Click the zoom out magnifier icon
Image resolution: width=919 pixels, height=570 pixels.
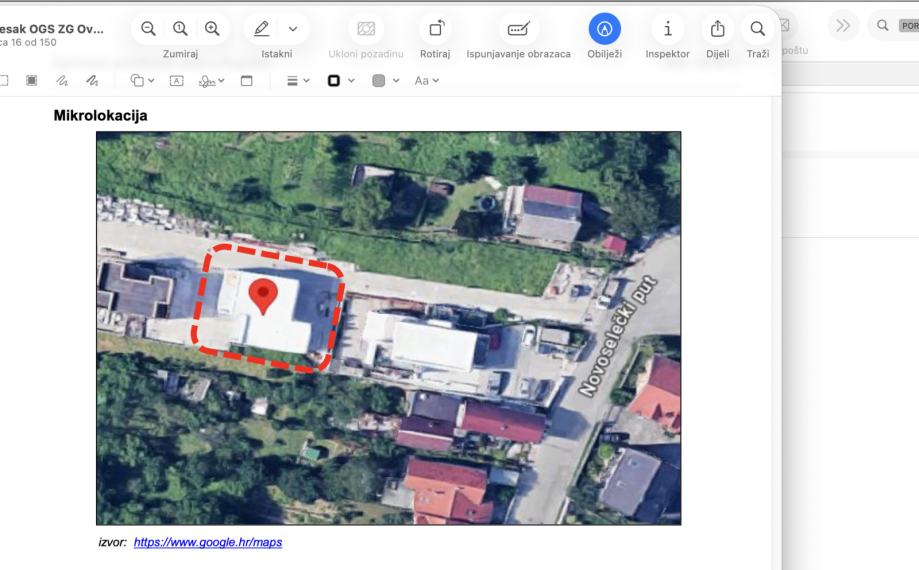(148, 29)
